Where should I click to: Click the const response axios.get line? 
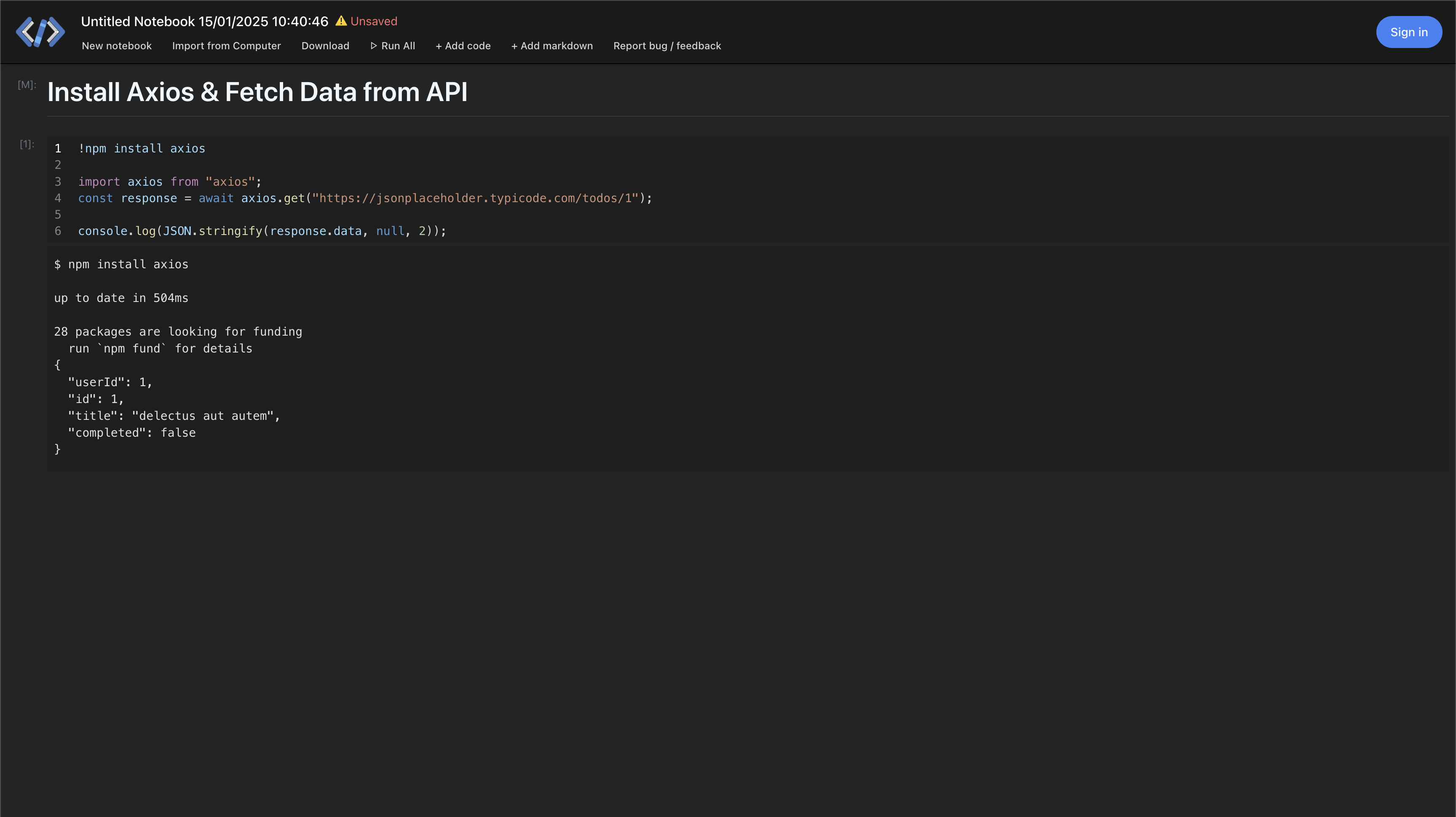pos(365,198)
